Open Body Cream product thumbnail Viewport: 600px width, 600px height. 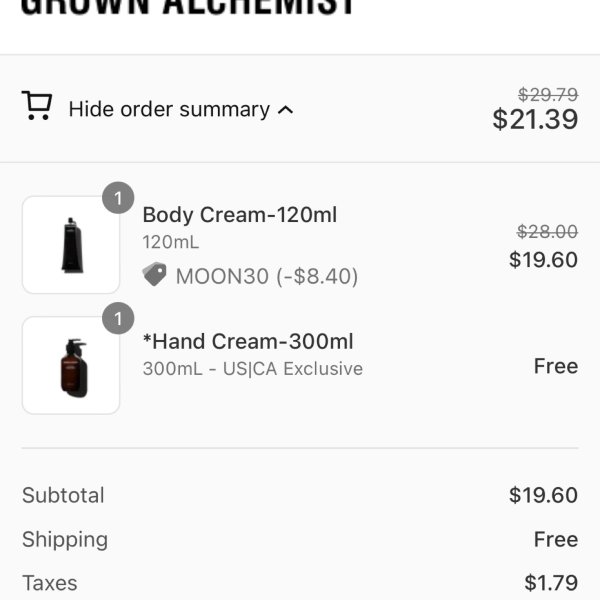pos(71,245)
